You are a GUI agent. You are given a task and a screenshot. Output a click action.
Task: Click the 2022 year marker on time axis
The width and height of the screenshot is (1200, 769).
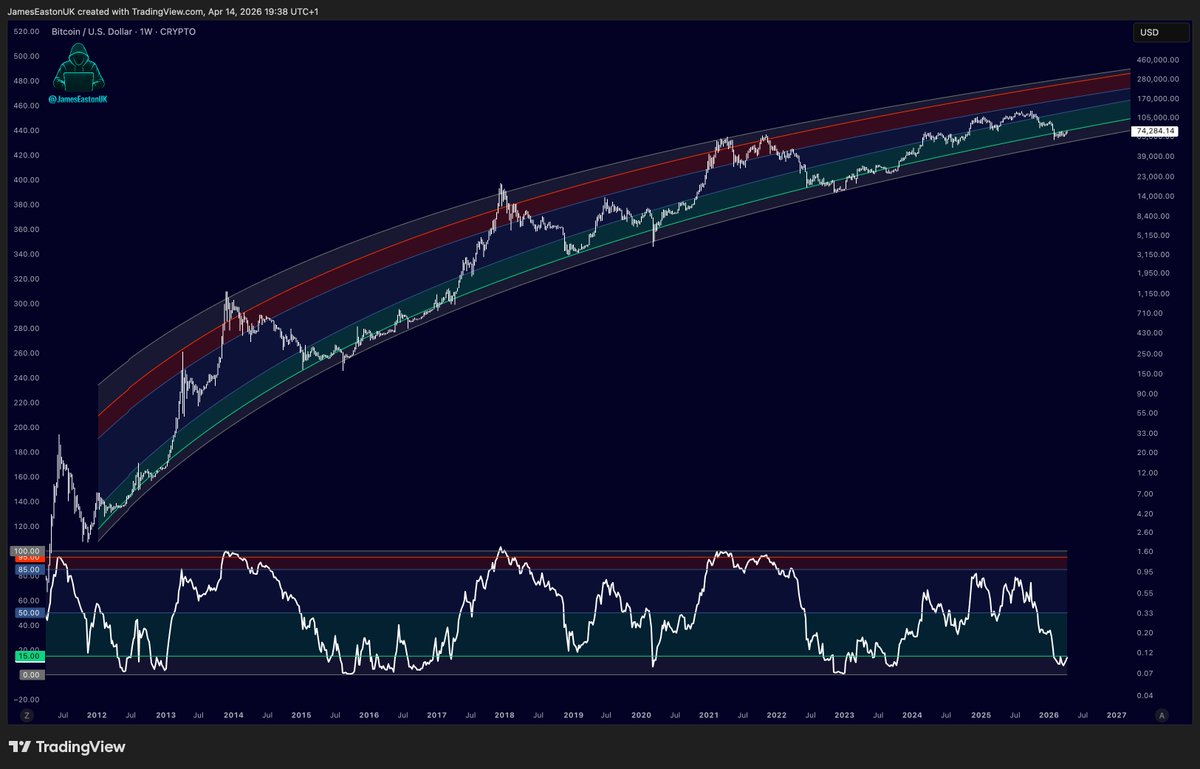click(776, 716)
